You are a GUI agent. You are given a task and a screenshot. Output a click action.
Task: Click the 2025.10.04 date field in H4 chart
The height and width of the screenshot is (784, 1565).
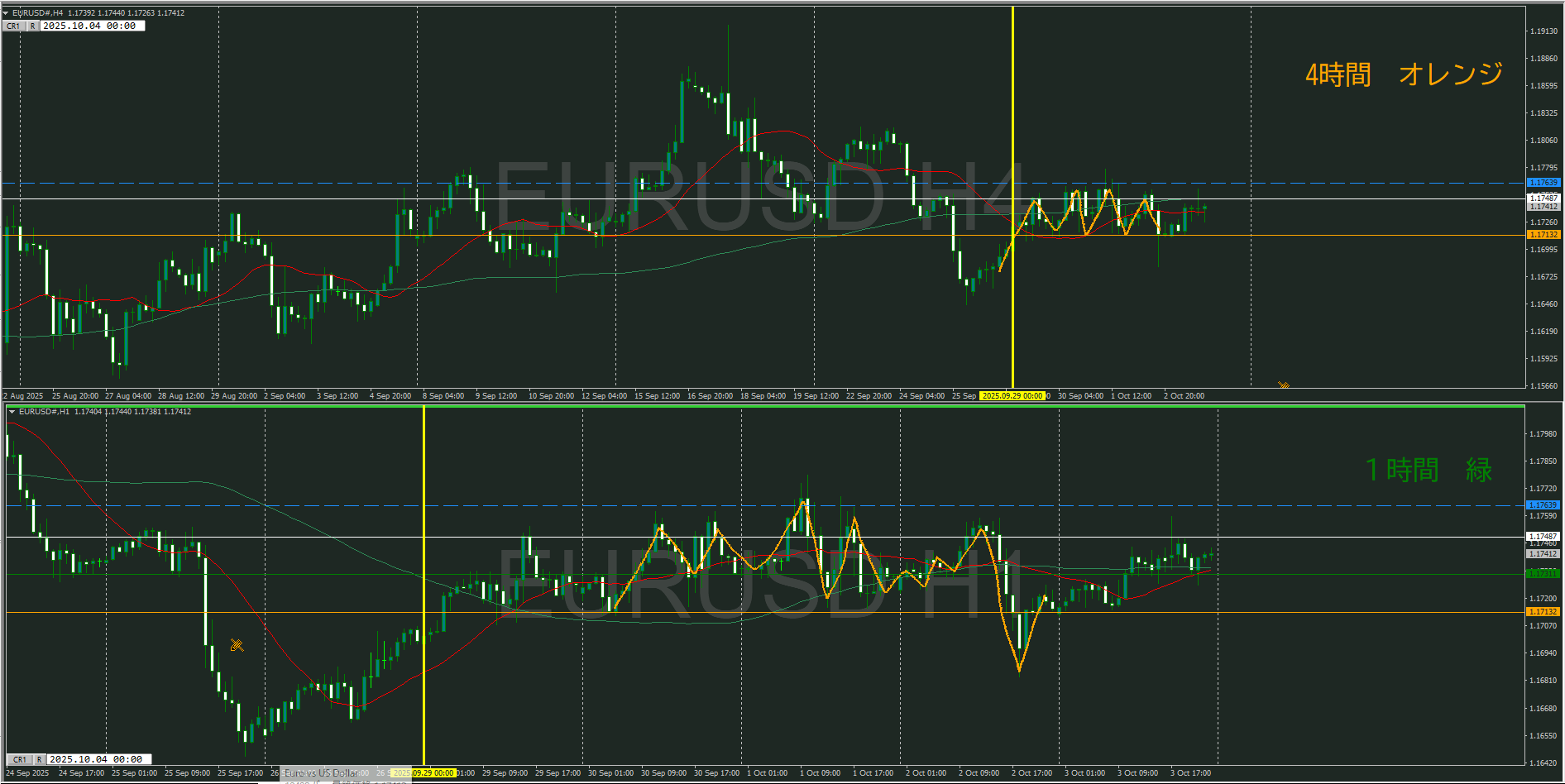click(x=93, y=26)
